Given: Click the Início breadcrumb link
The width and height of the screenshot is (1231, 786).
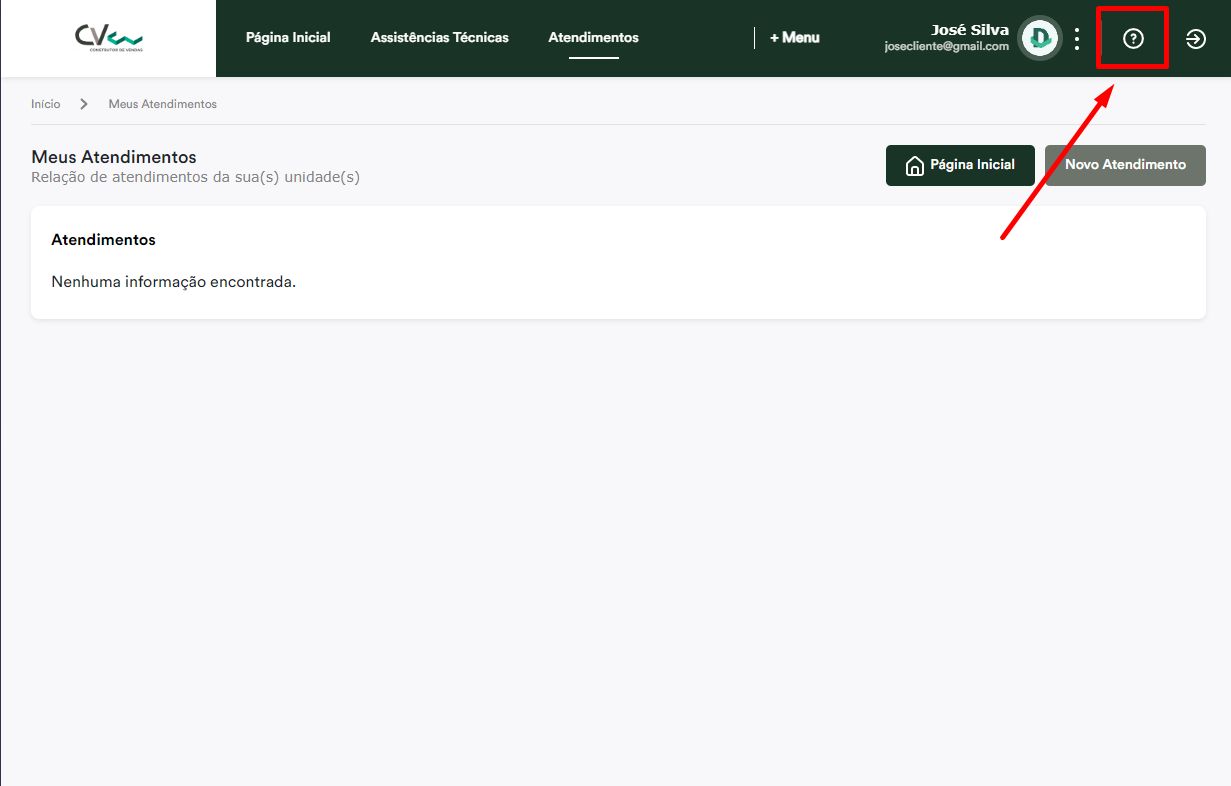Looking at the screenshot, I should pos(46,104).
